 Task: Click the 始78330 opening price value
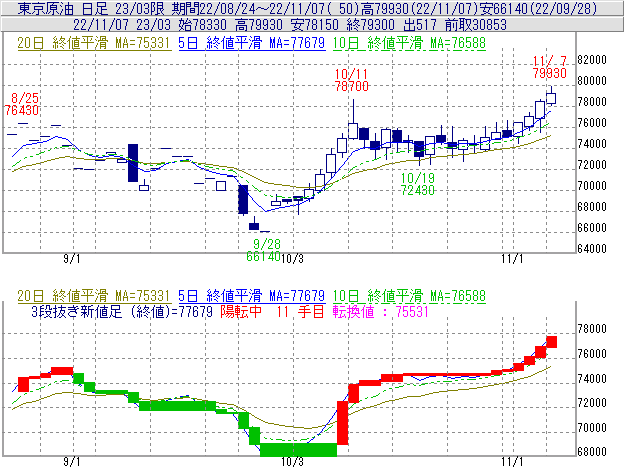point(203,25)
